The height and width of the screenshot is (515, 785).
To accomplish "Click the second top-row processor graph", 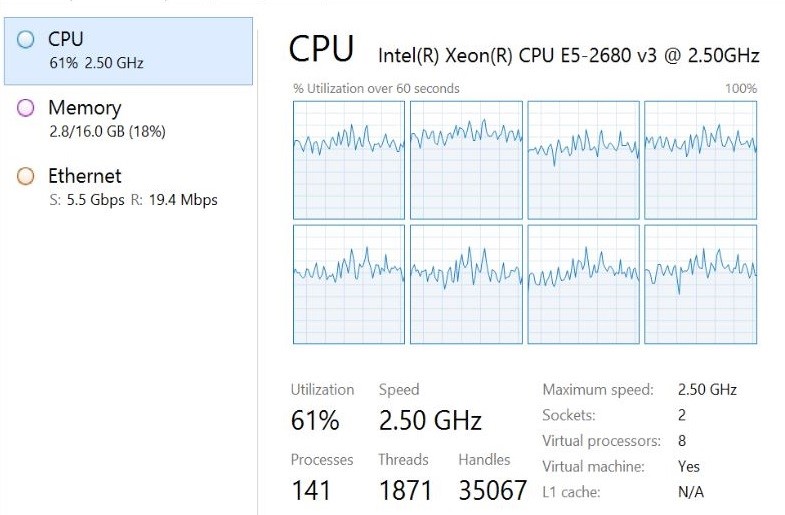I will point(466,160).
